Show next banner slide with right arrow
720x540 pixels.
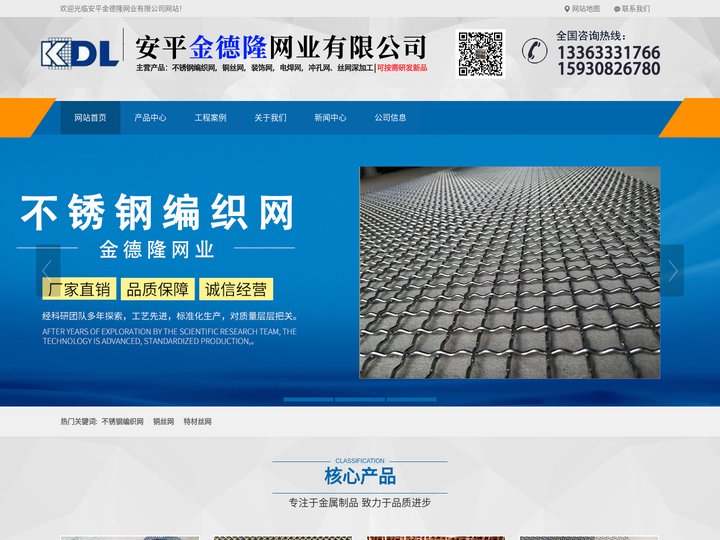672,270
